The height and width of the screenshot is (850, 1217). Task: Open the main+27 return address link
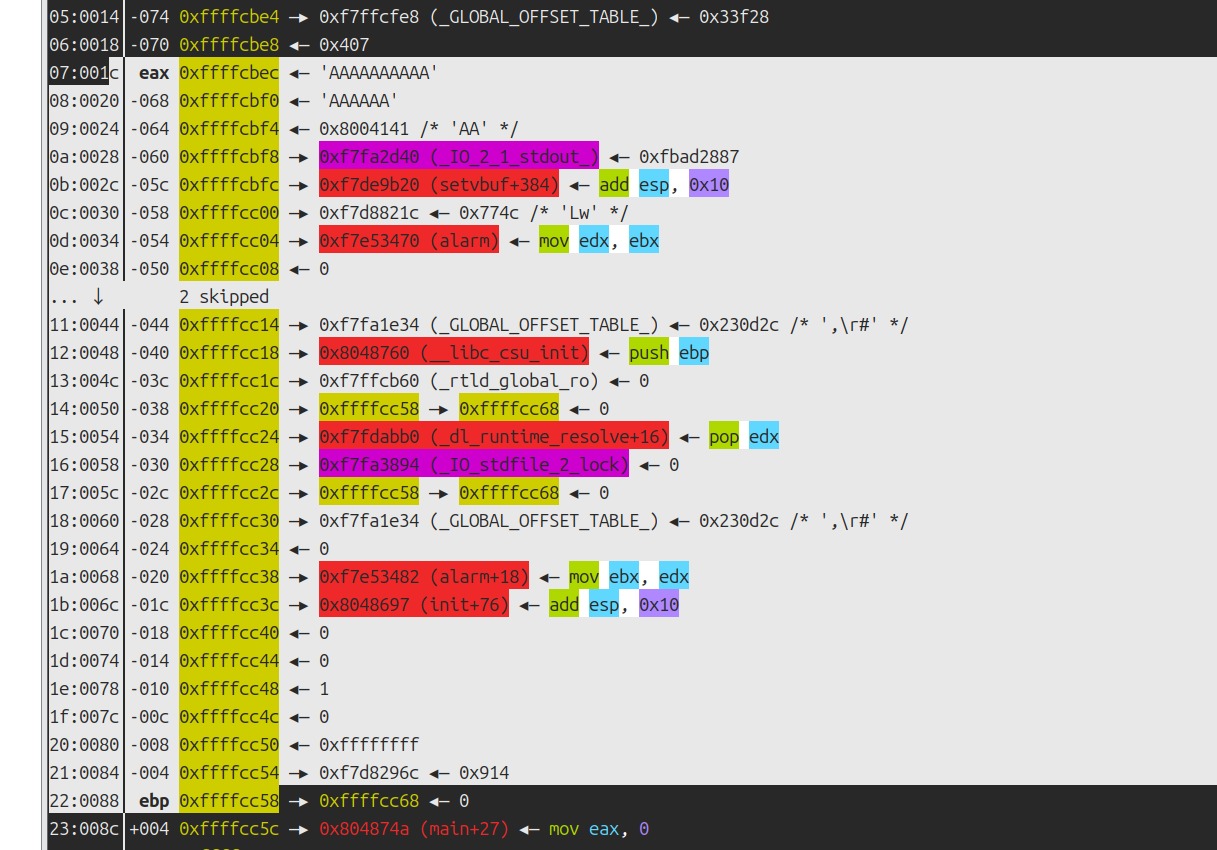point(413,828)
